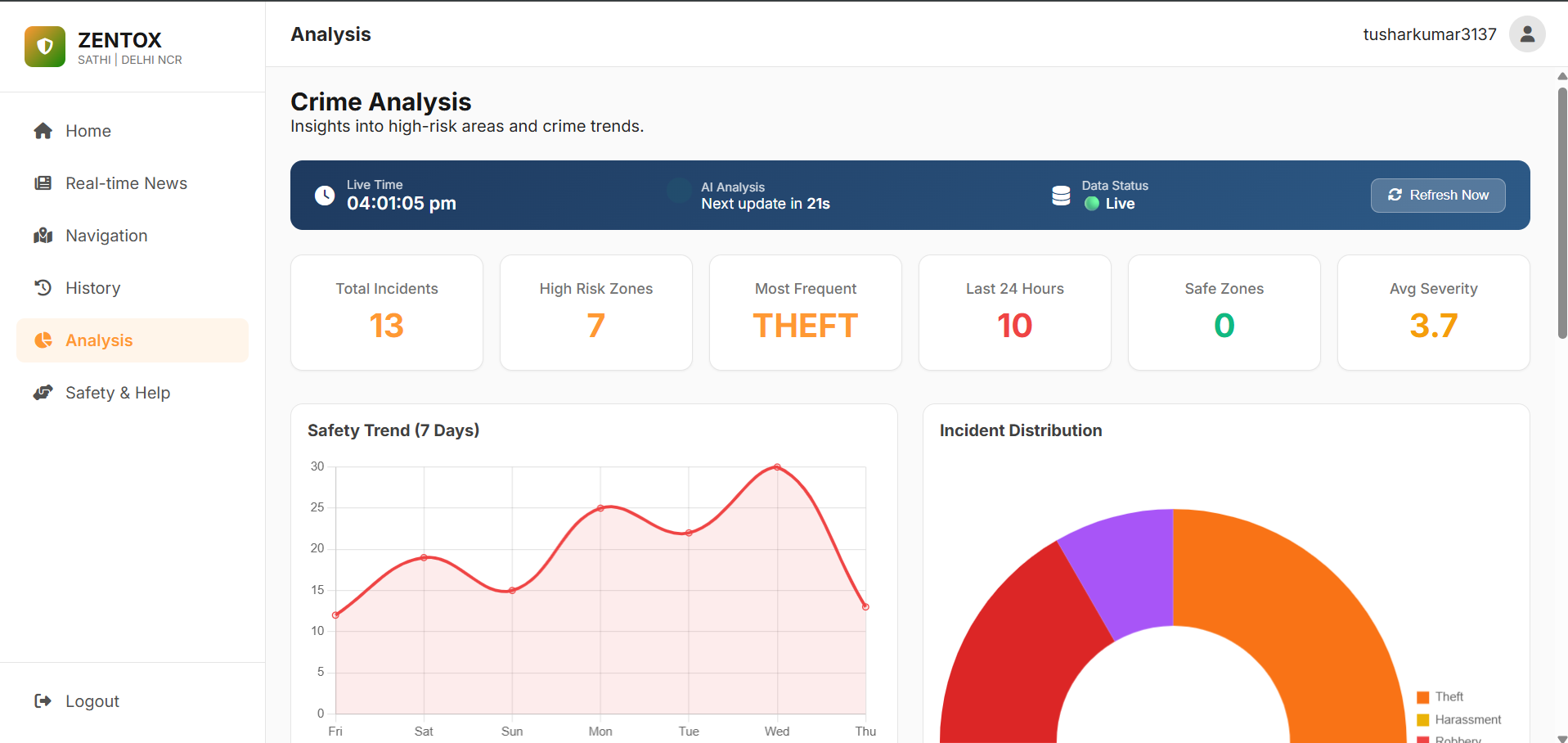Image resolution: width=1568 pixels, height=743 pixels.
Task: Toggle the Theft legend orange swatch
Action: [x=1423, y=697]
